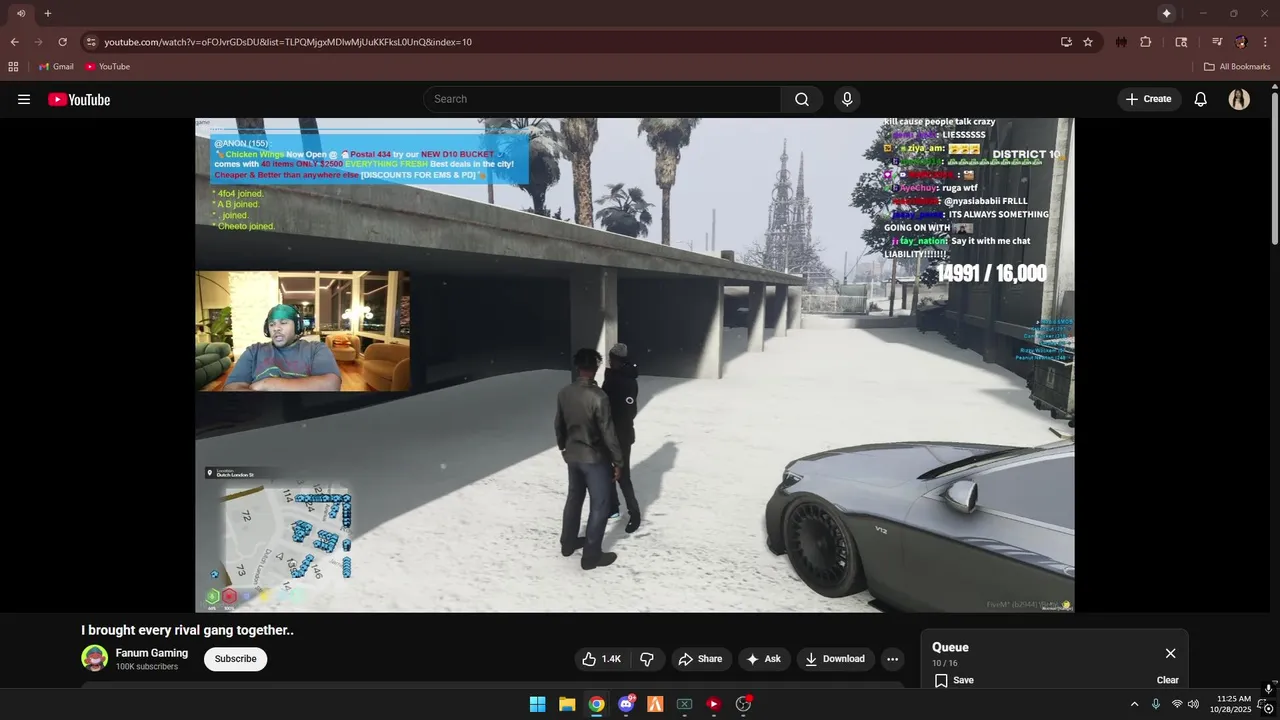This screenshot has height=720, width=1280.
Task: Go to the YouTube home logo
Action: [79, 99]
